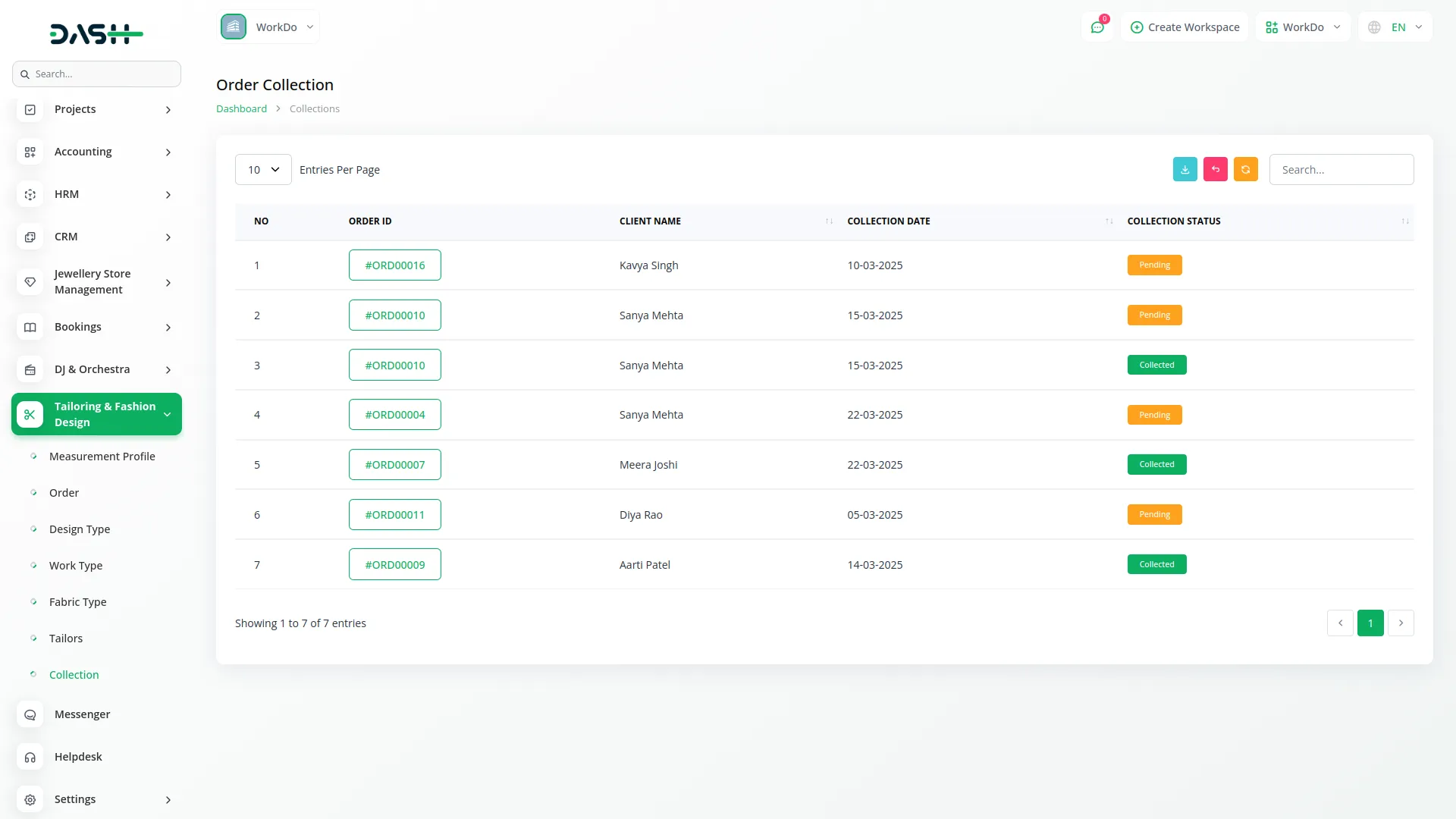Open Tailors submenu item
Image resolution: width=1456 pixels, height=819 pixels.
coord(66,639)
